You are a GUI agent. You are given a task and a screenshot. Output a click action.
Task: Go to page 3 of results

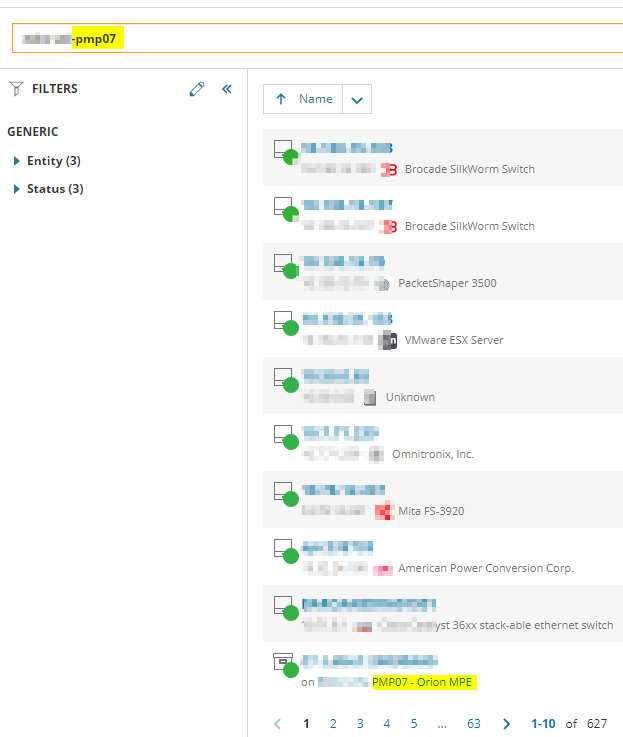coord(360,723)
